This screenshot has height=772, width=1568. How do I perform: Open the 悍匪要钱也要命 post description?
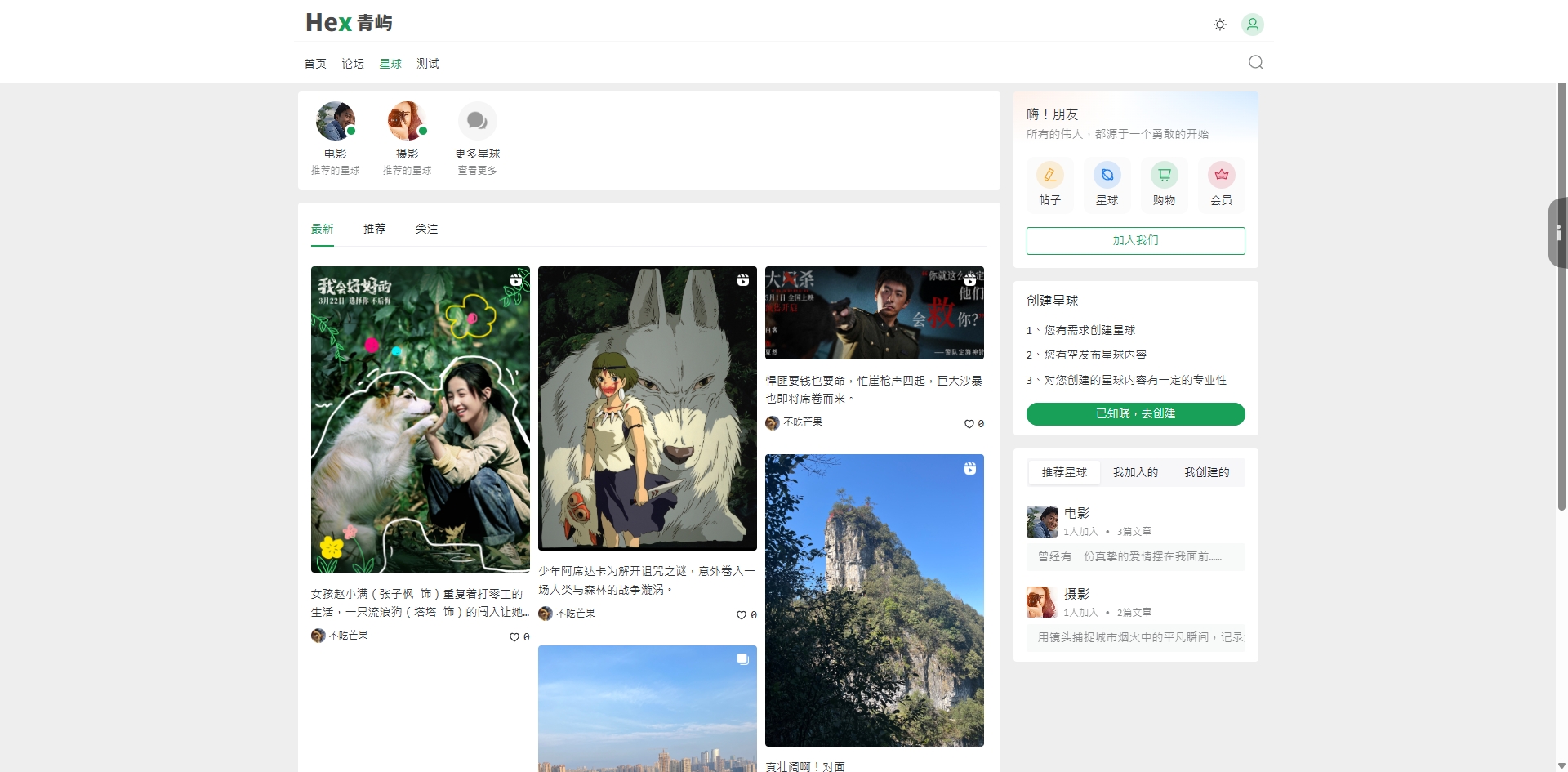(875, 390)
